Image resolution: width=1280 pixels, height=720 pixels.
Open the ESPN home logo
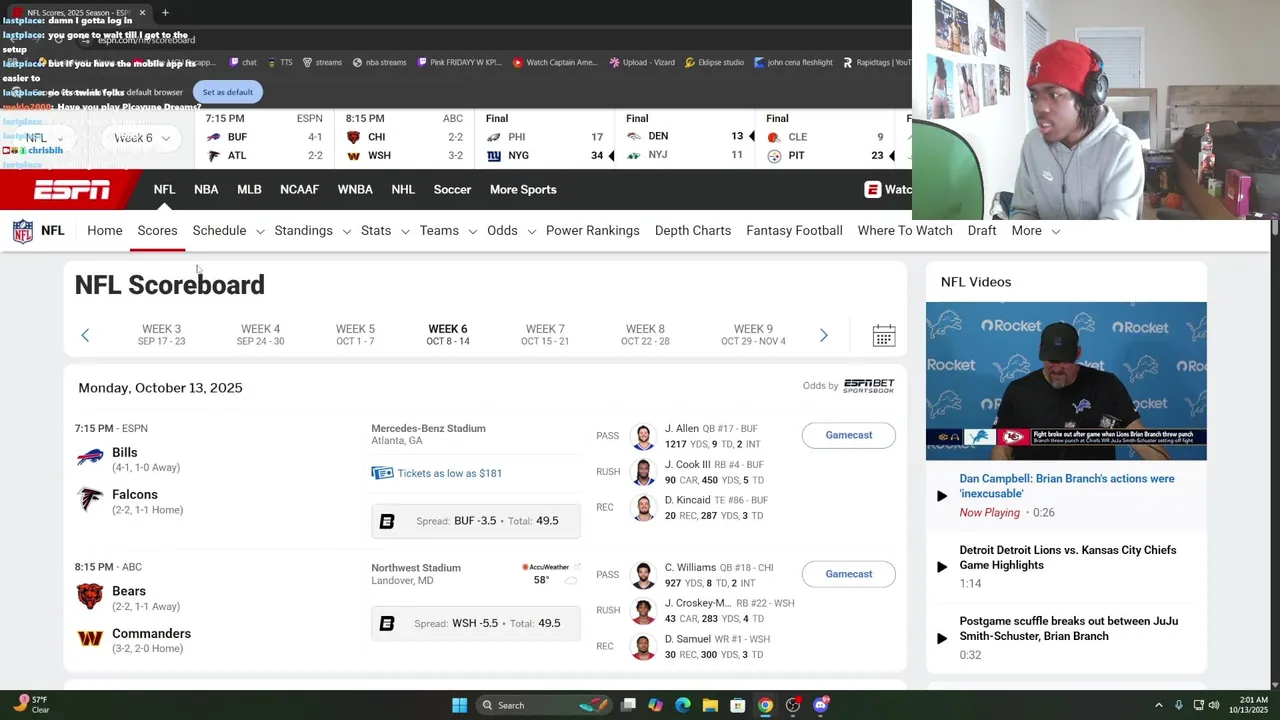click(x=72, y=190)
